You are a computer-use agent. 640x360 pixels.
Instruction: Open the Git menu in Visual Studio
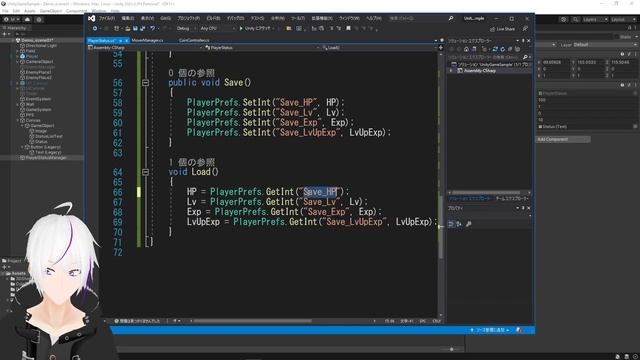click(165, 18)
